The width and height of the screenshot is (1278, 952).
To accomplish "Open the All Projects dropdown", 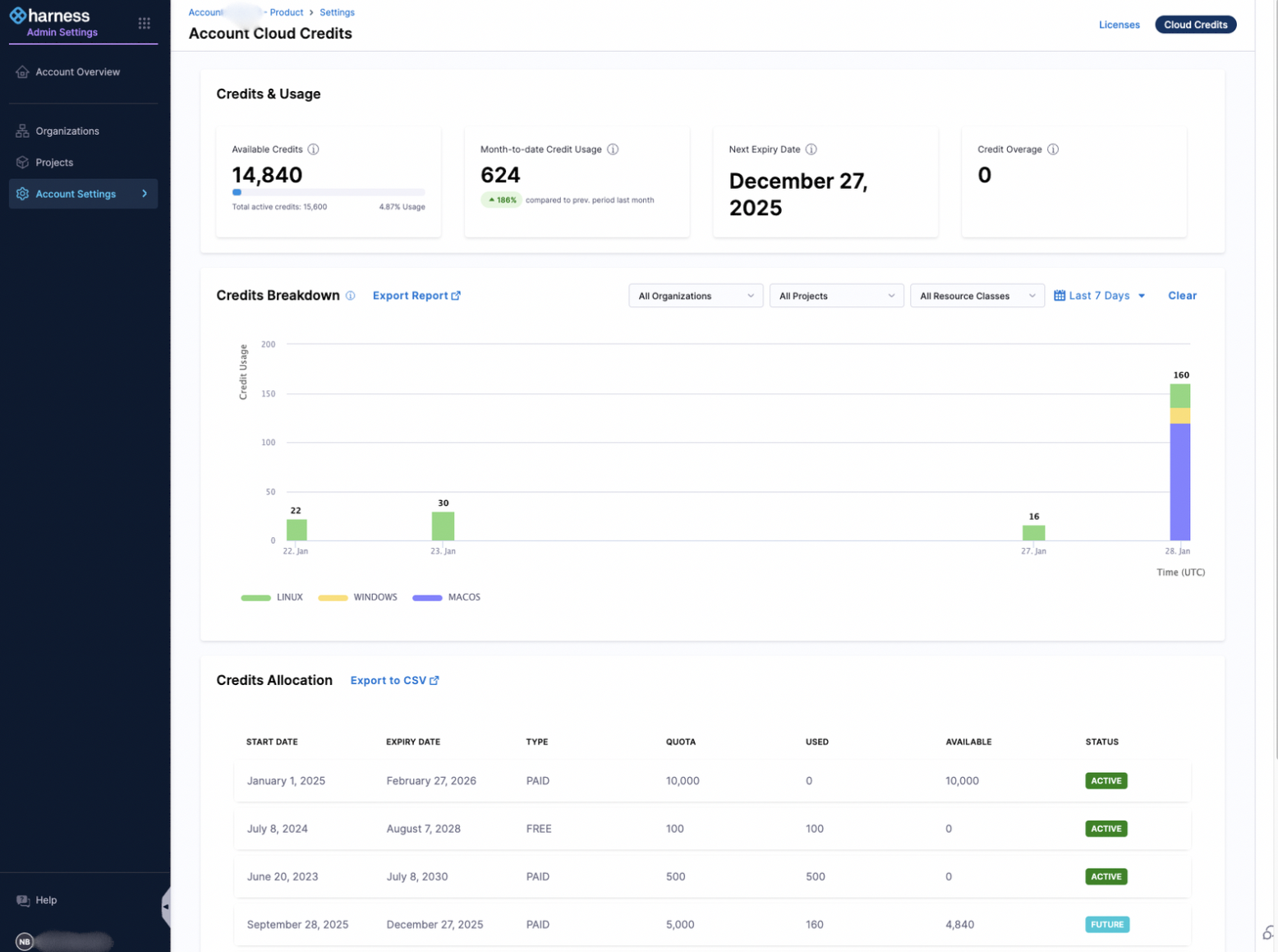I will click(x=836, y=296).
